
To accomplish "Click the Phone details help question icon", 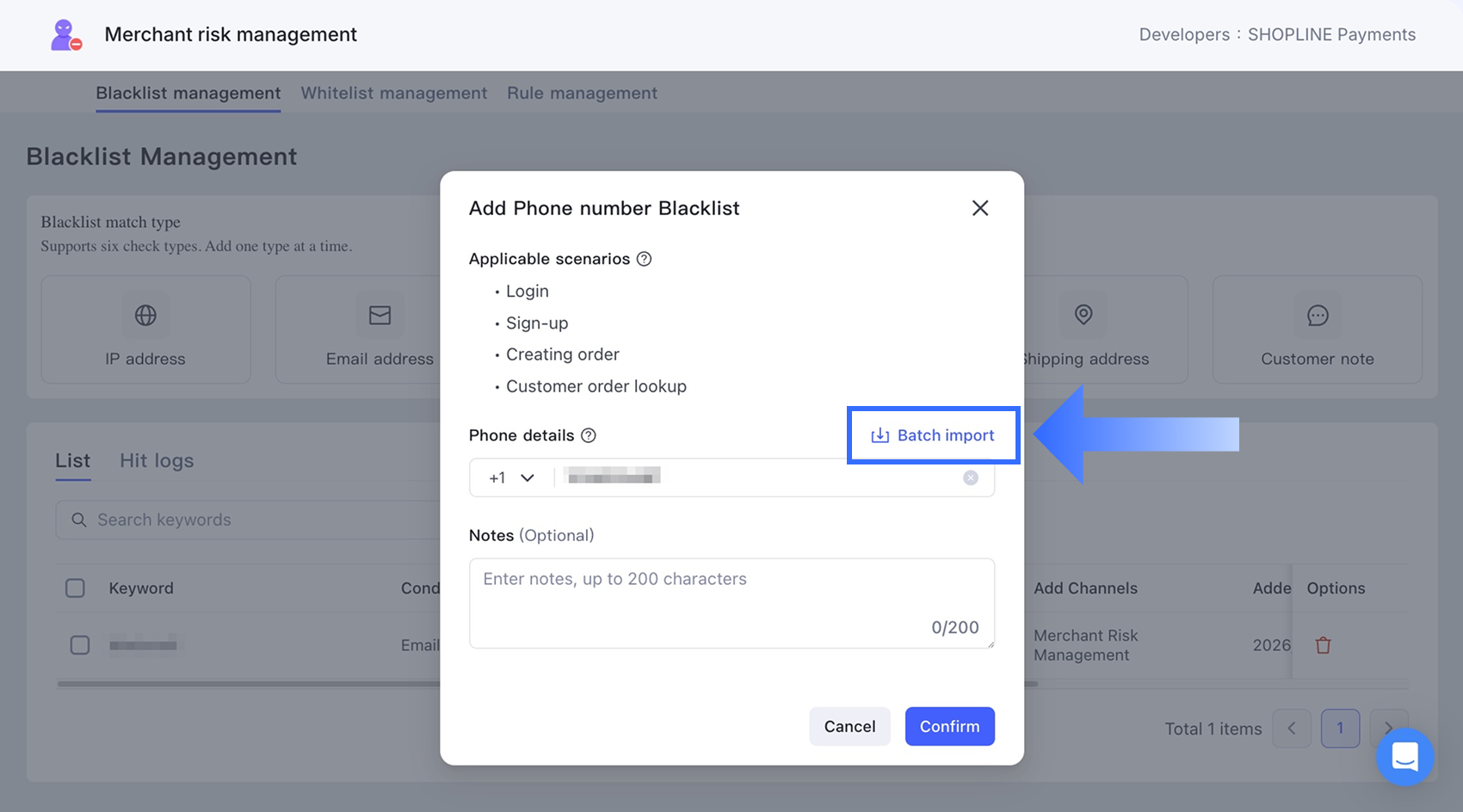I will 589,435.
